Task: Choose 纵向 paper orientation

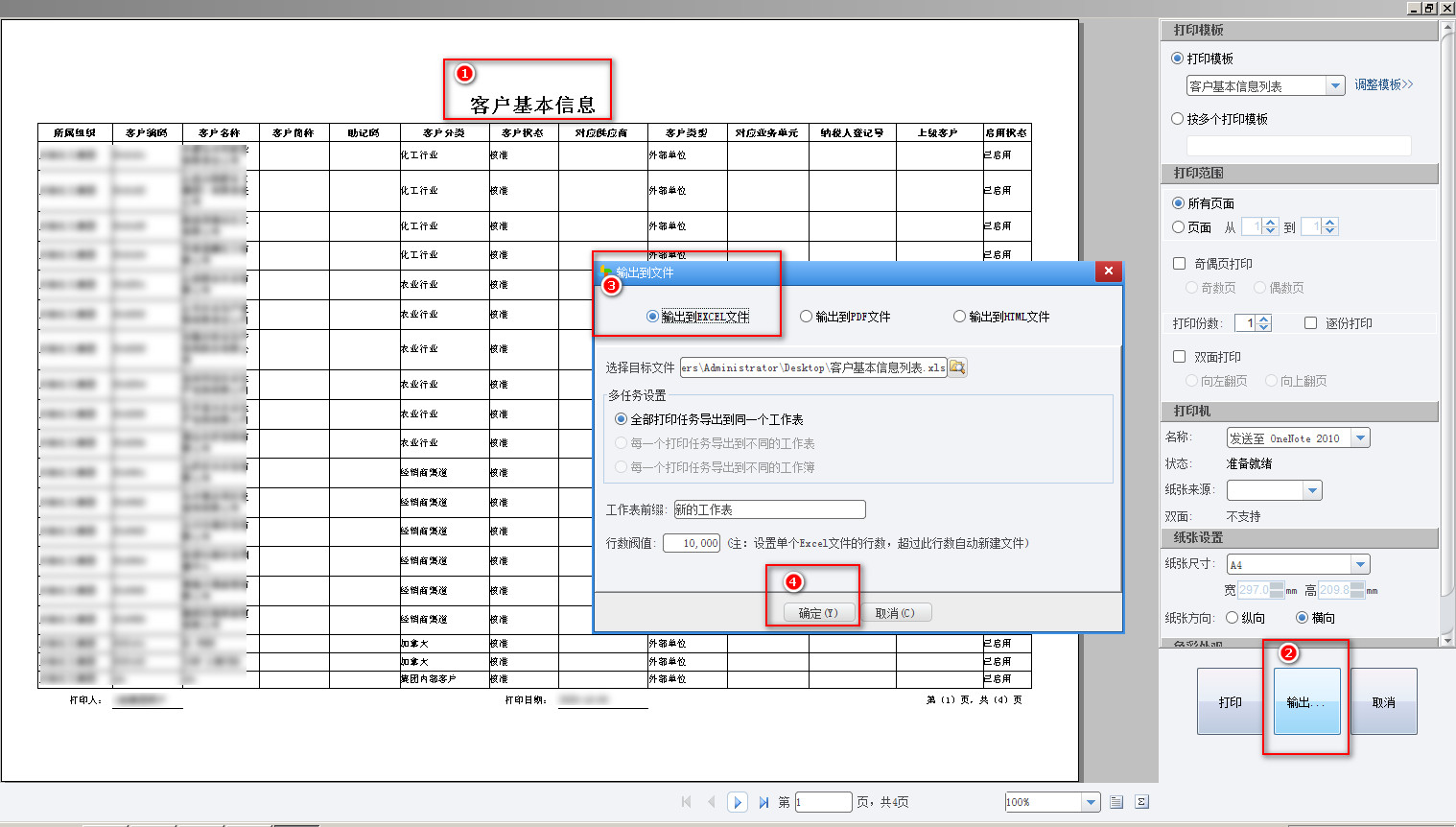Action: [x=1233, y=618]
